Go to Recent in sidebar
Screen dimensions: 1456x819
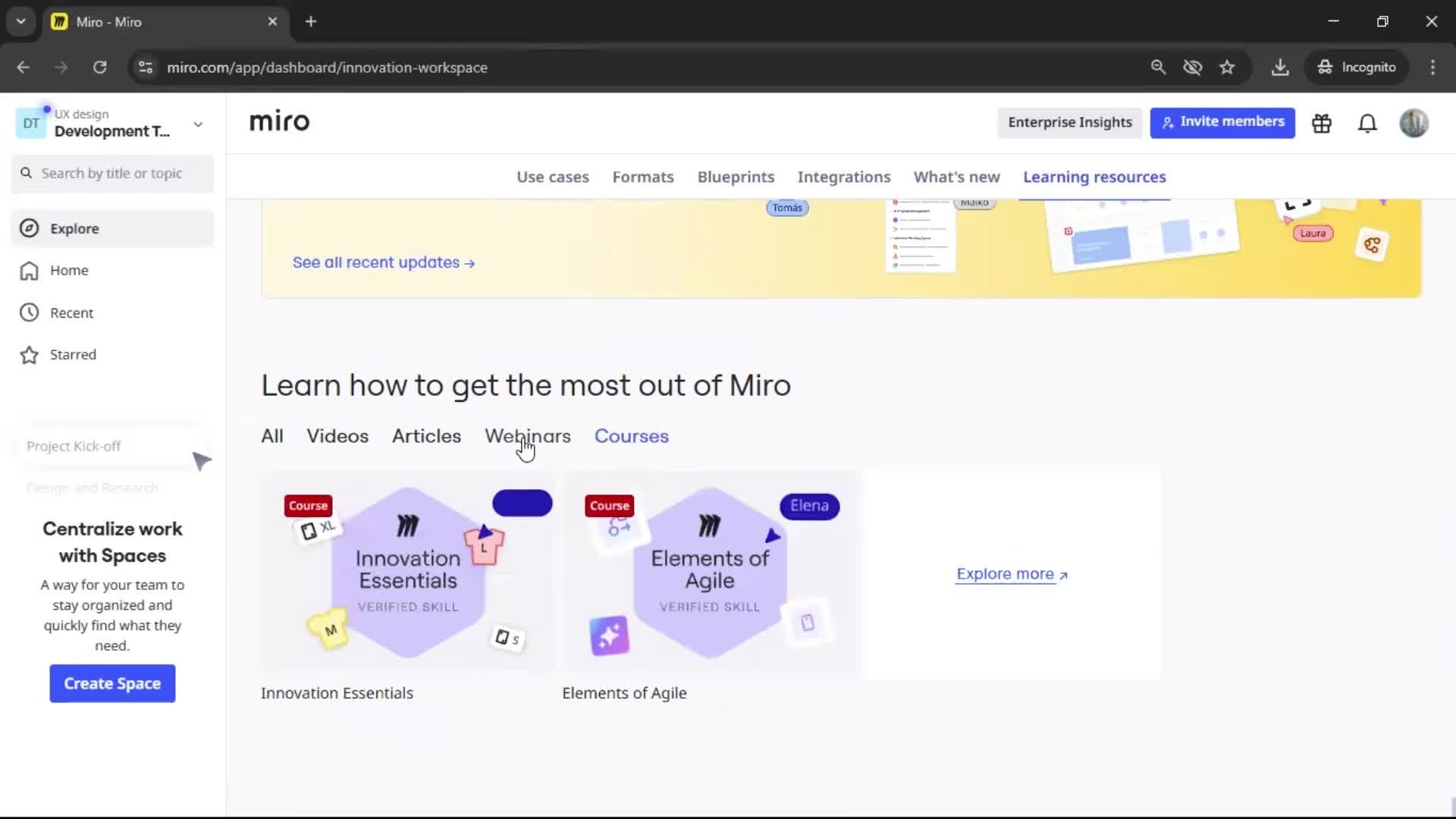(x=112, y=312)
